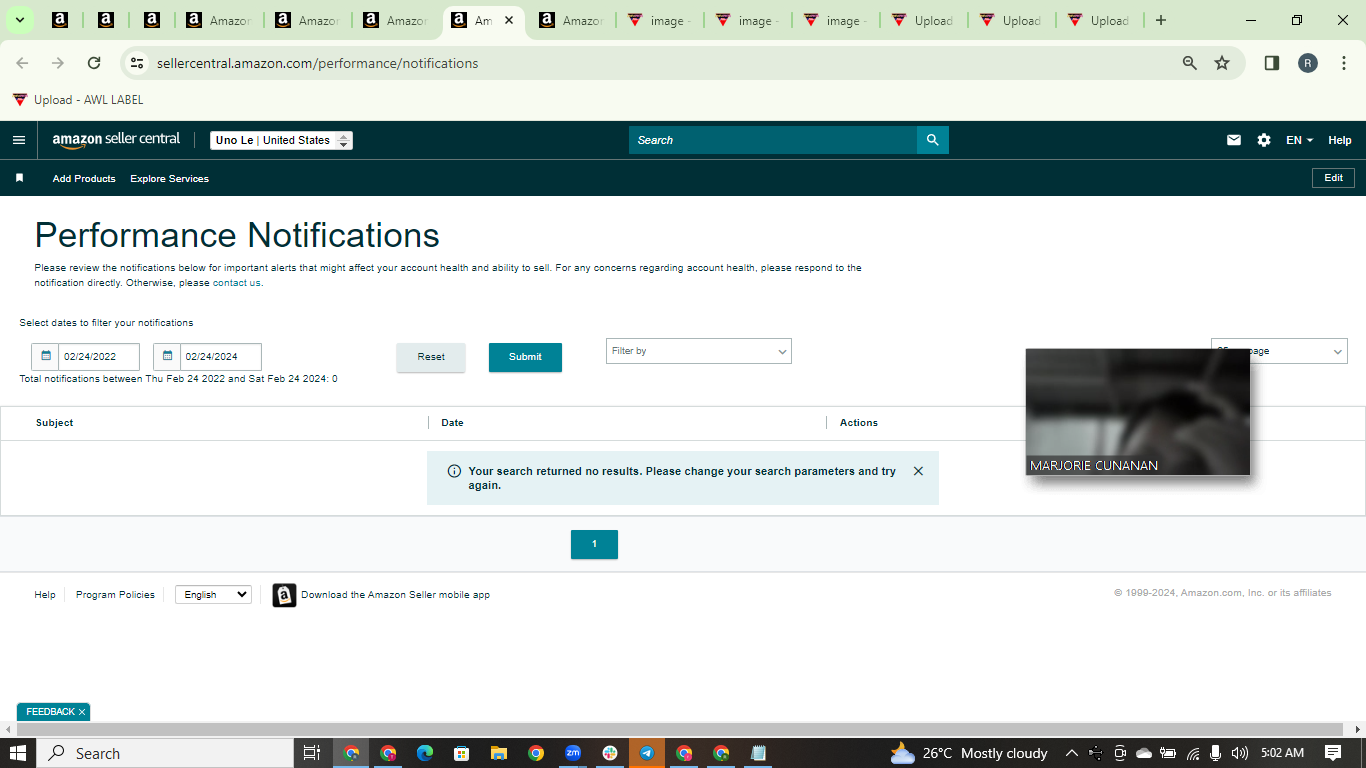Open Microsoft Store from the taskbar
Screen dimensions: 1366x768
coord(462,753)
